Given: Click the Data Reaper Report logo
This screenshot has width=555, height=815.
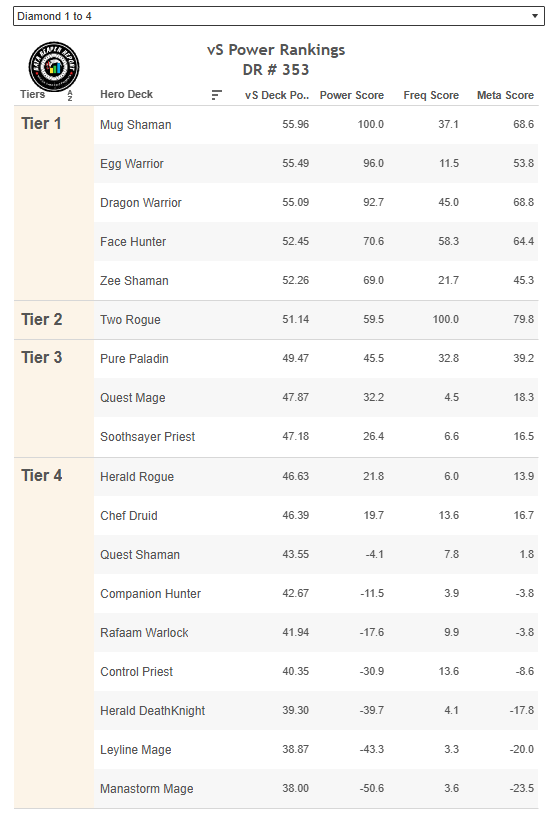Looking at the screenshot, I should tap(54, 67).
